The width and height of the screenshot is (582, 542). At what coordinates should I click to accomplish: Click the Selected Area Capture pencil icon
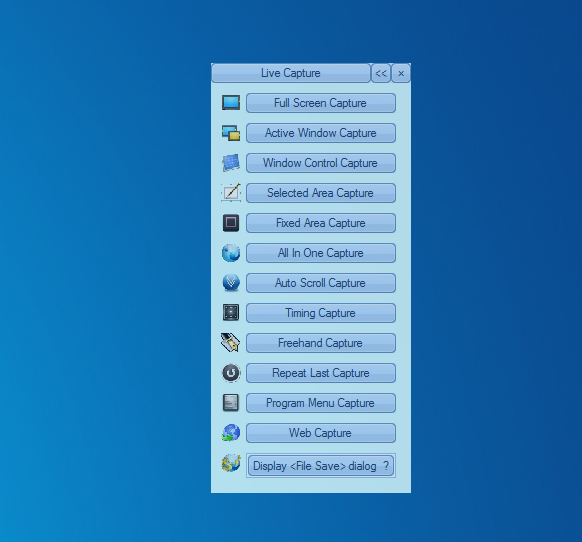231,193
